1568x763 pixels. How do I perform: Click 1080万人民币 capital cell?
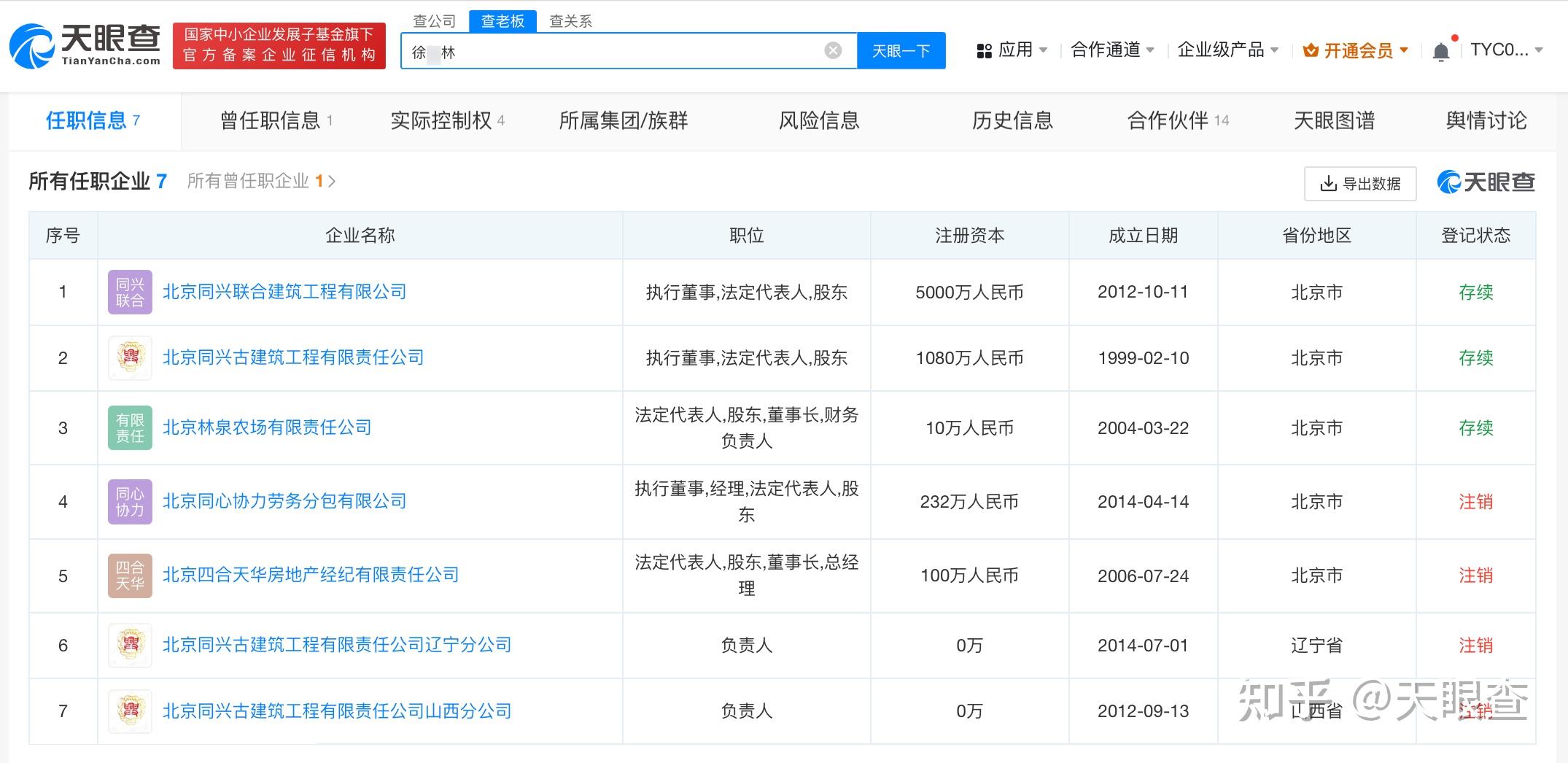pos(969,358)
